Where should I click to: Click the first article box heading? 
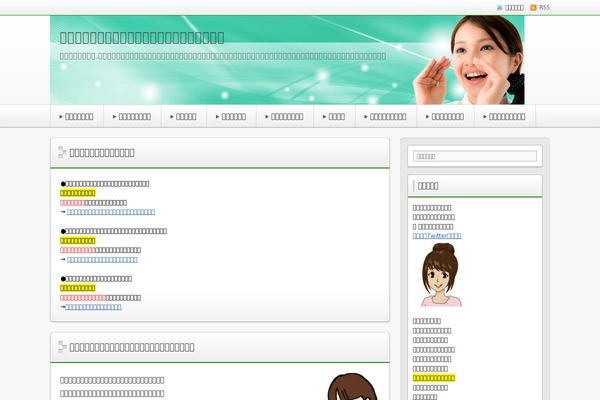tap(102, 153)
